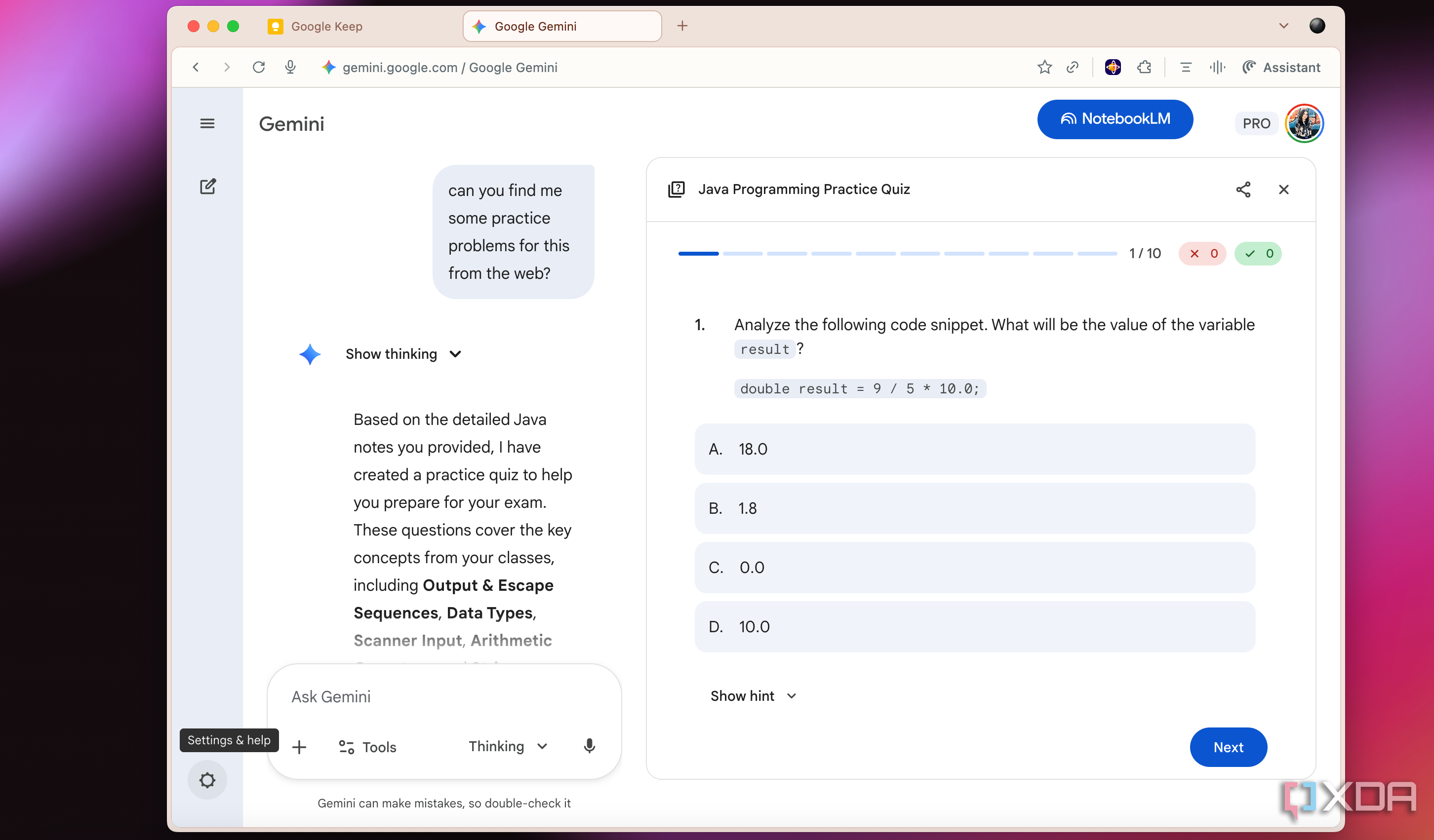Select the Google Gemini tab

tap(562, 26)
